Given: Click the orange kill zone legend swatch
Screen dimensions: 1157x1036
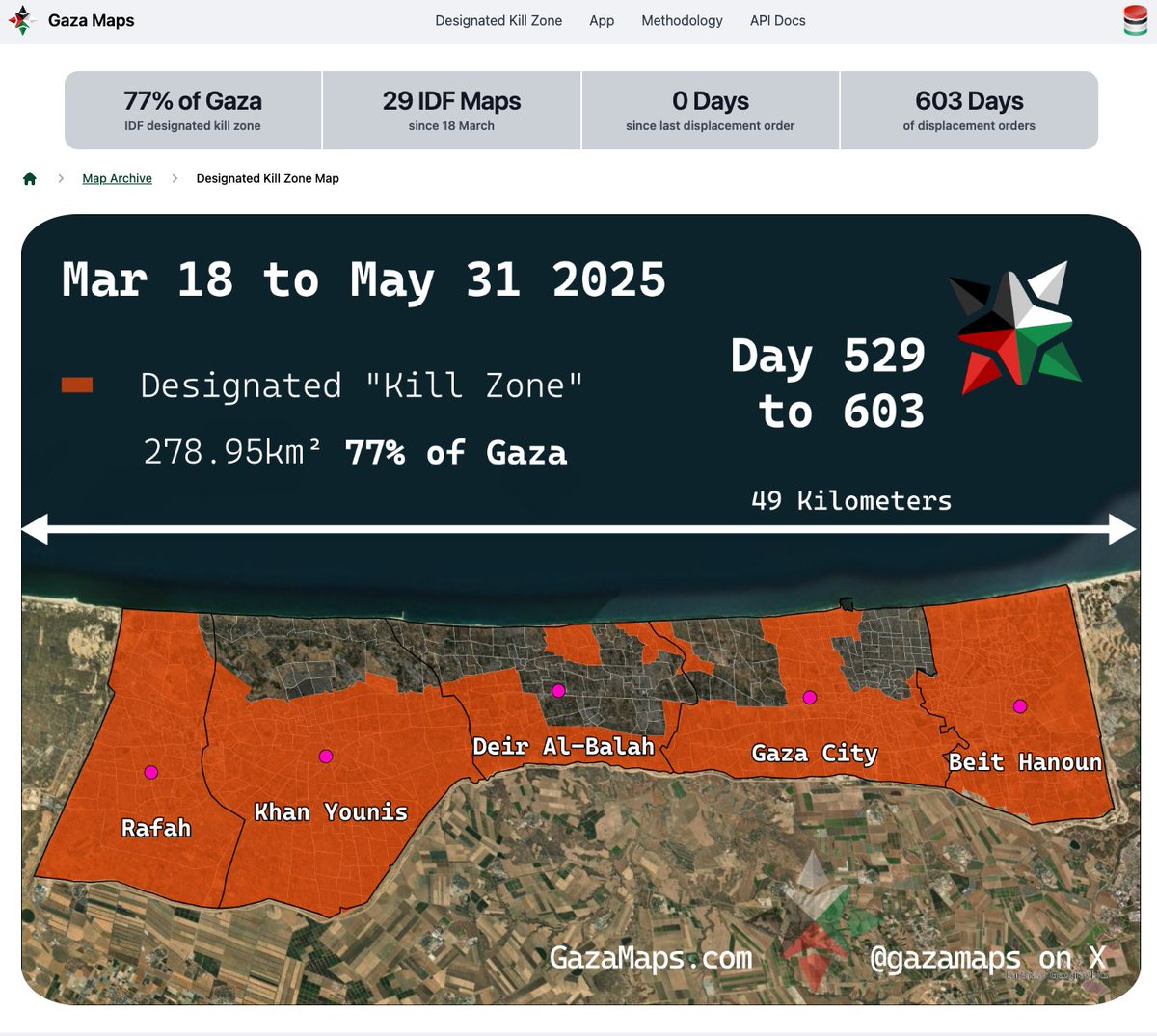Looking at the screenshot, I should tap(77, 385).
